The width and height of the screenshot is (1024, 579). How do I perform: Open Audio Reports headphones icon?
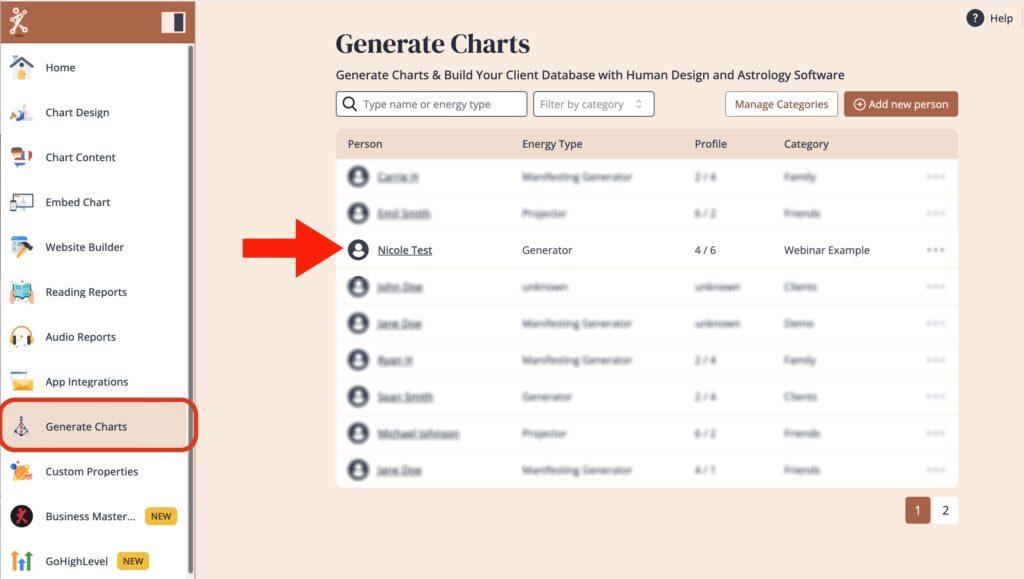click(21, 337)
